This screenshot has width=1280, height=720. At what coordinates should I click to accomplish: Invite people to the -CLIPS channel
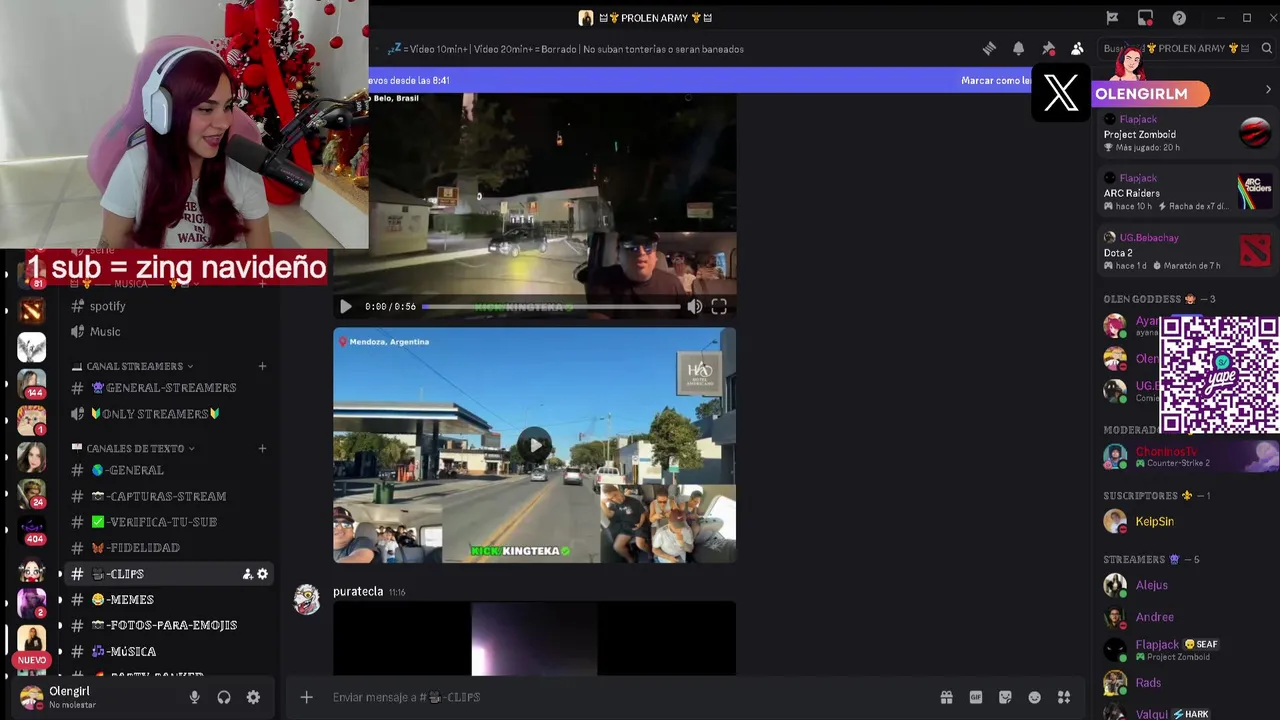(x=247, y=574)
